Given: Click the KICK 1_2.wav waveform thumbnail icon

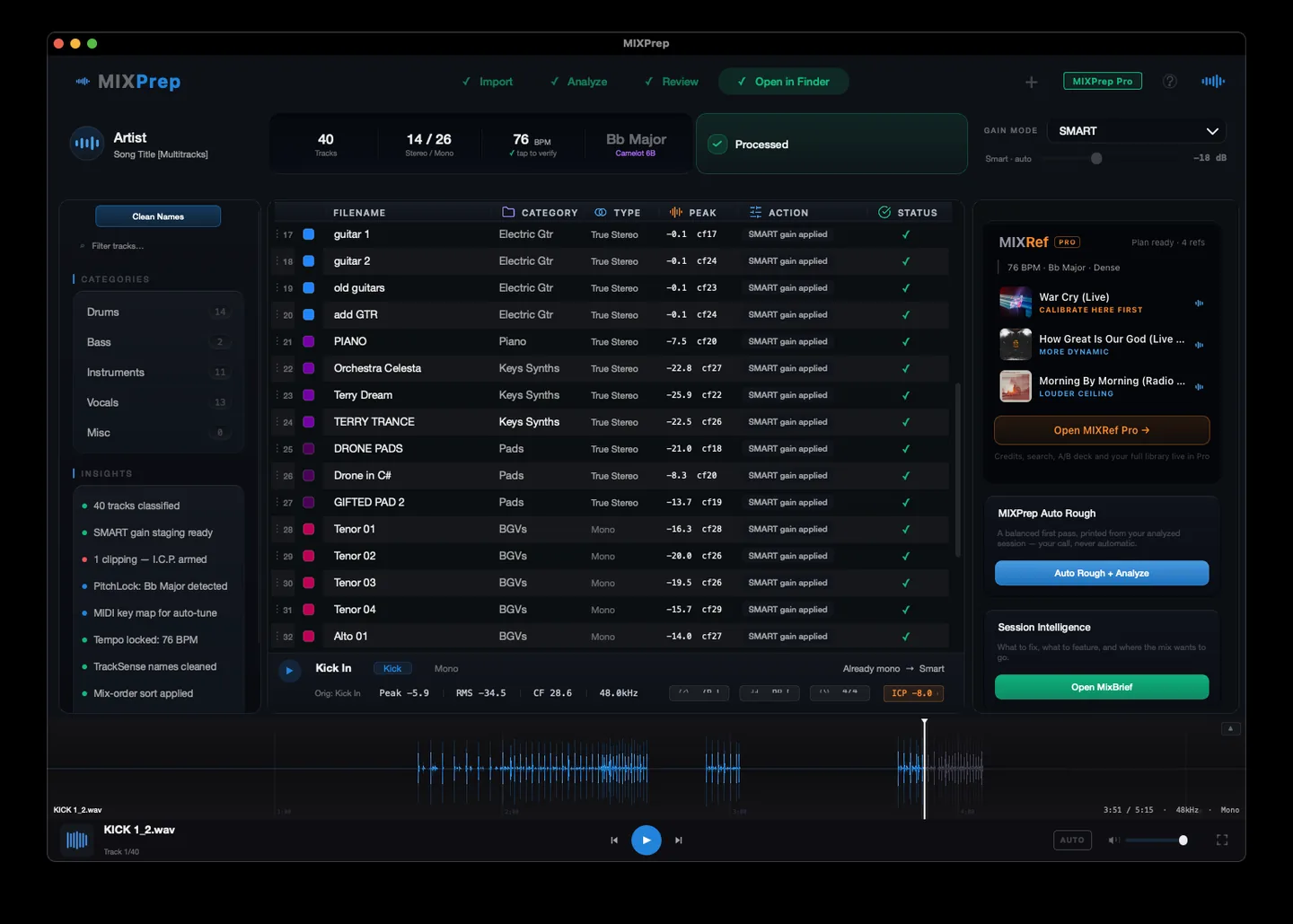Looking at the screenshot, I should [77, 840].
